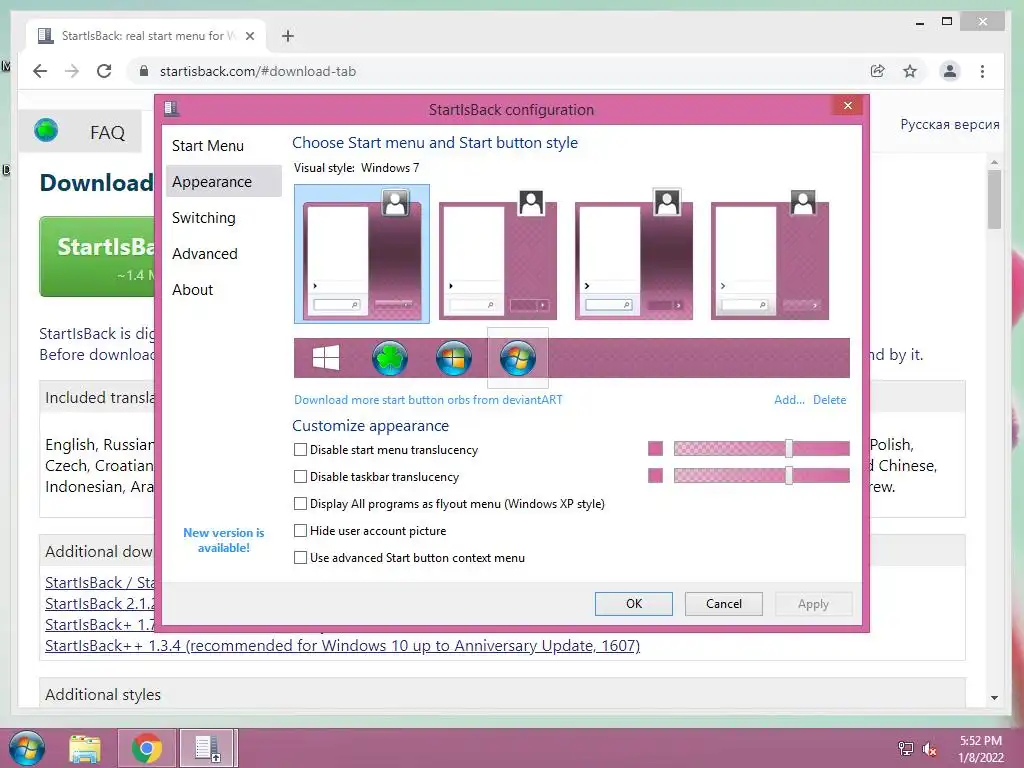1024x768 pixels.
Task: Check Disable start menu translucency
Action: 300,449
